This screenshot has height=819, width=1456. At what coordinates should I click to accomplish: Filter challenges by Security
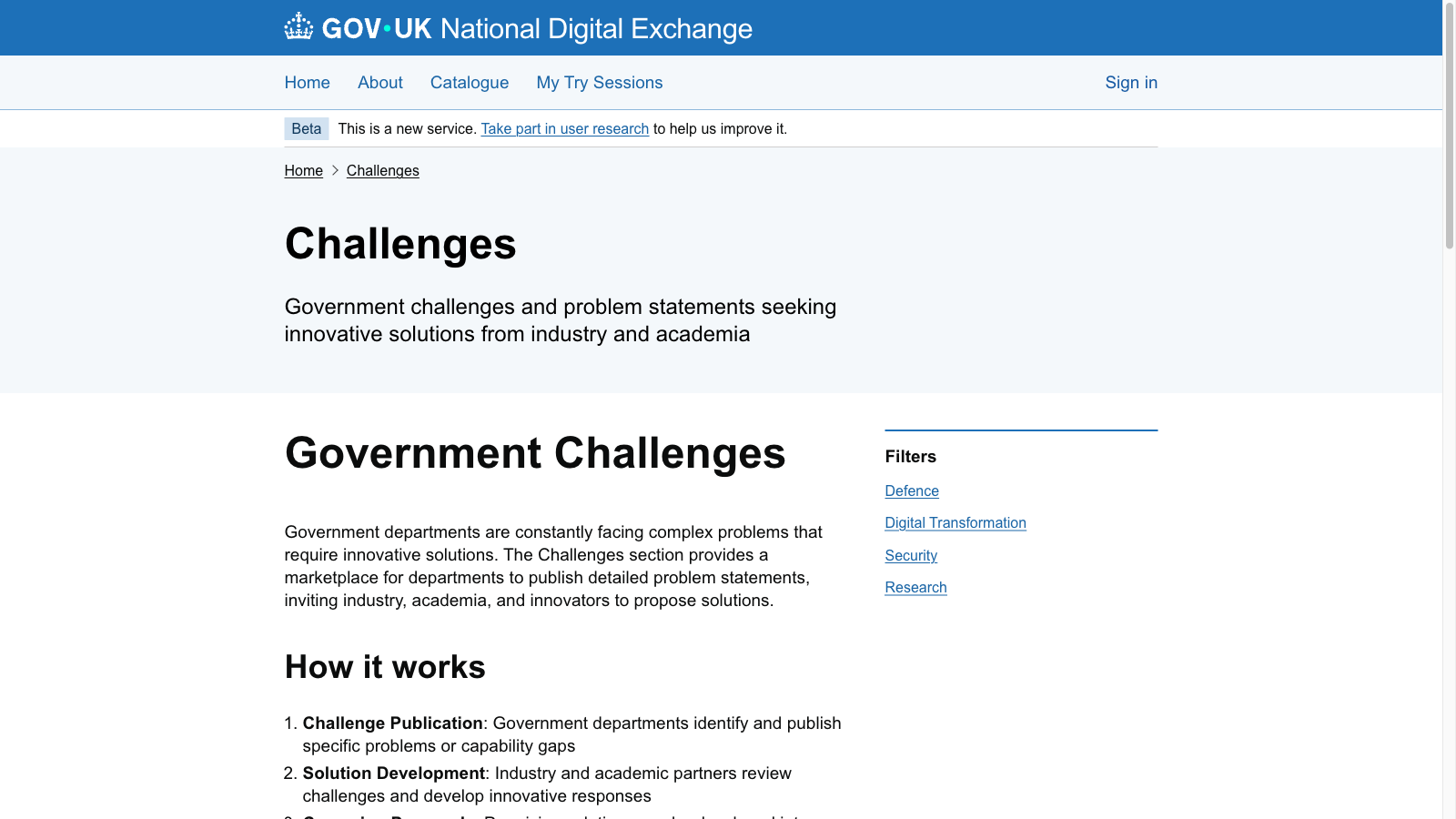tap(911, 556)
